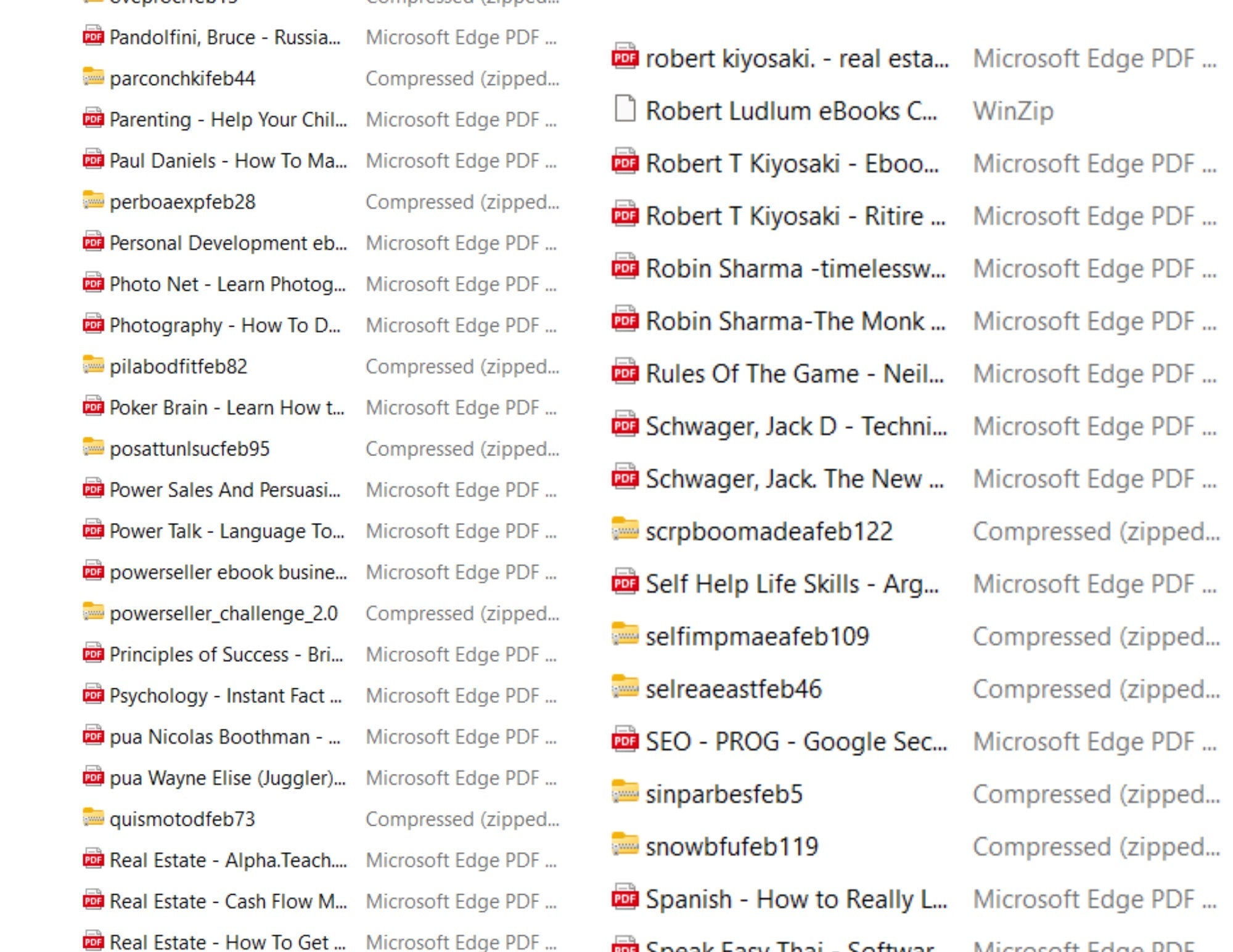
Task: Click PDF icon beside Robin Sharma-The Monk
Action: [625, 320]
